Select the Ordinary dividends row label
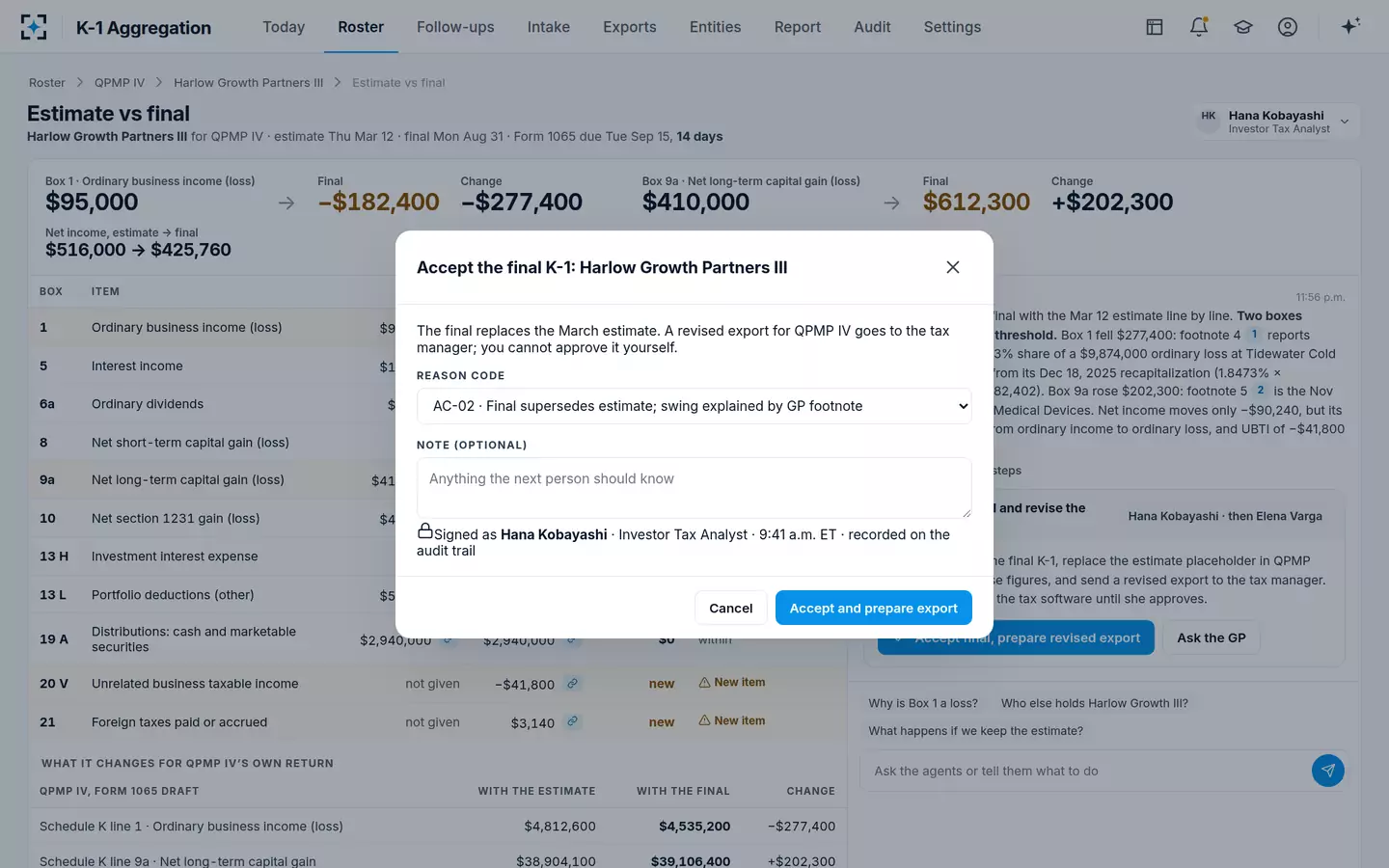The image size is (1389, 868). 148,404
